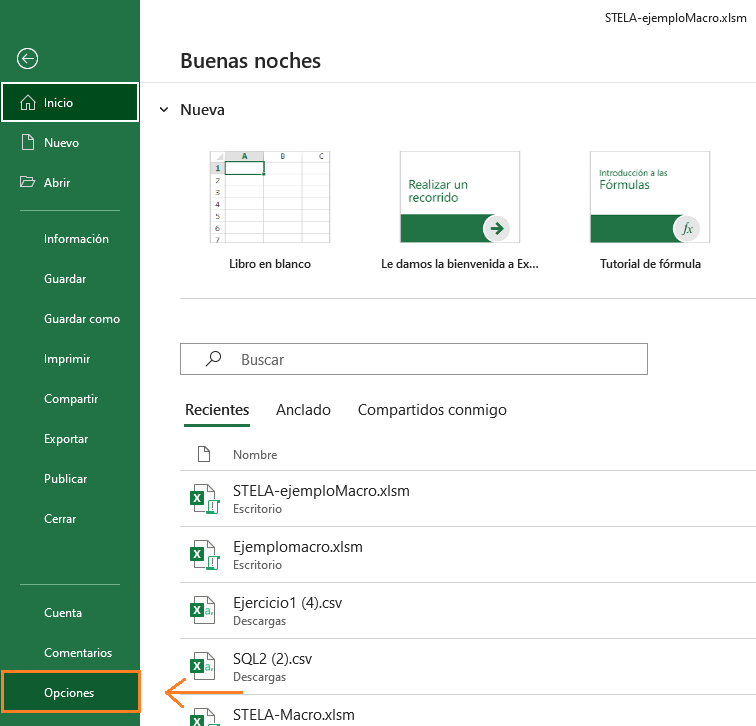Click the fx icon on Fórmulas tutorial
Viewport: 756px width, 726px height.
coord(687,229)
